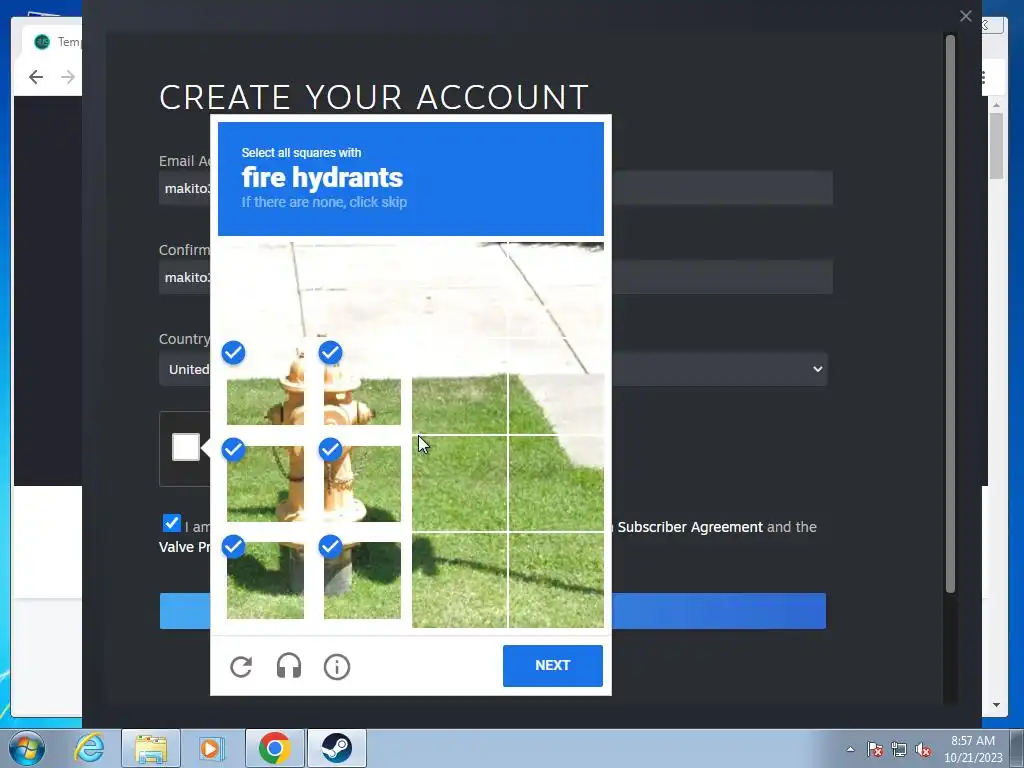The width and height of the screenshot is (1024, 768).
Task: Deselect the middle-left tile with the hydrant body's left side
Action: tap(265, 483)
